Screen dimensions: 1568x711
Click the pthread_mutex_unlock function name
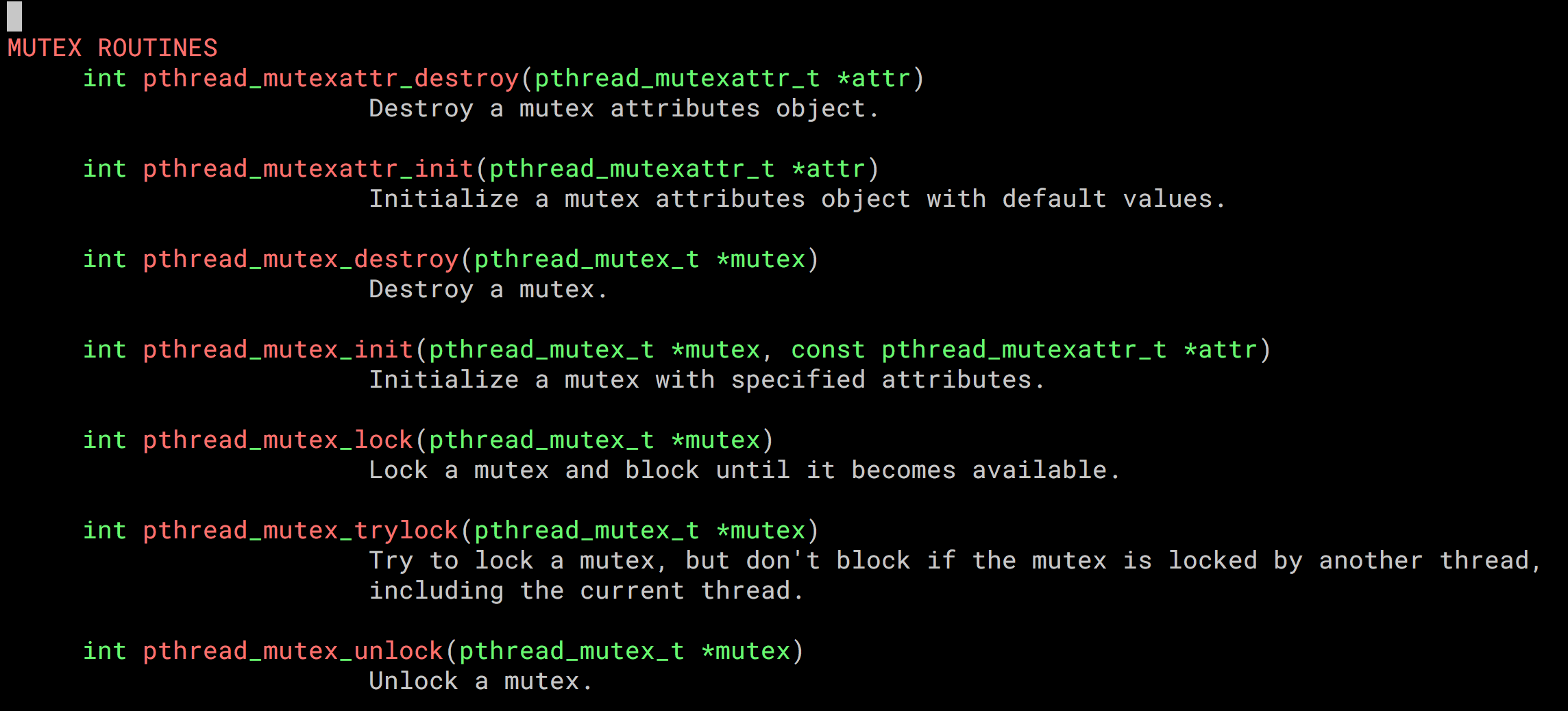point(293,651)
